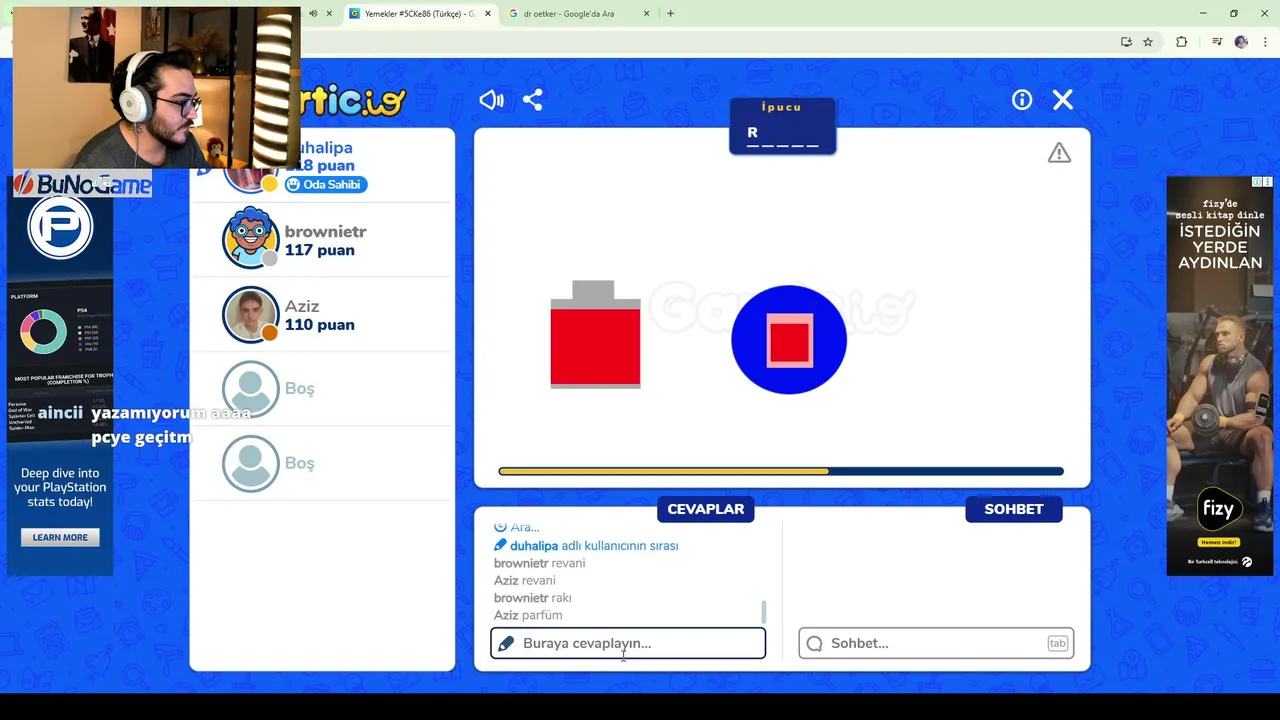Click the '110 puan' score
This screenshot has width=1280, height=720.
tap(319, 324)
